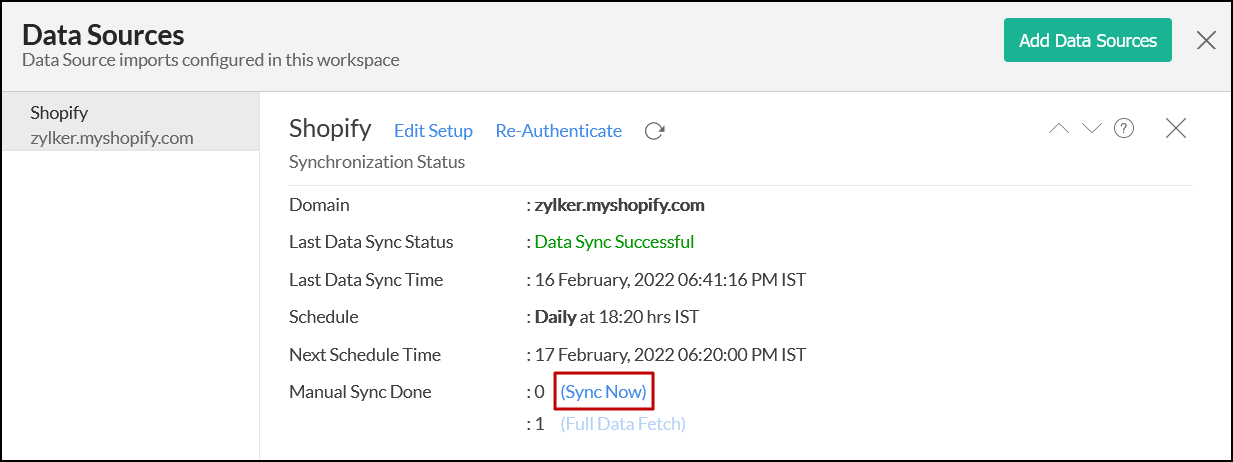Close the Shopify details panel

pos(1176,128)
